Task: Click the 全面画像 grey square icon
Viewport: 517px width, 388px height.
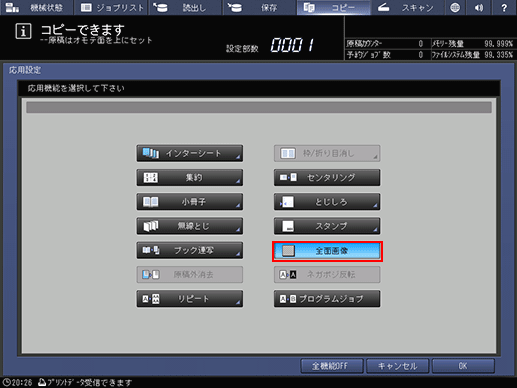Action: click(x=288, y=251)
